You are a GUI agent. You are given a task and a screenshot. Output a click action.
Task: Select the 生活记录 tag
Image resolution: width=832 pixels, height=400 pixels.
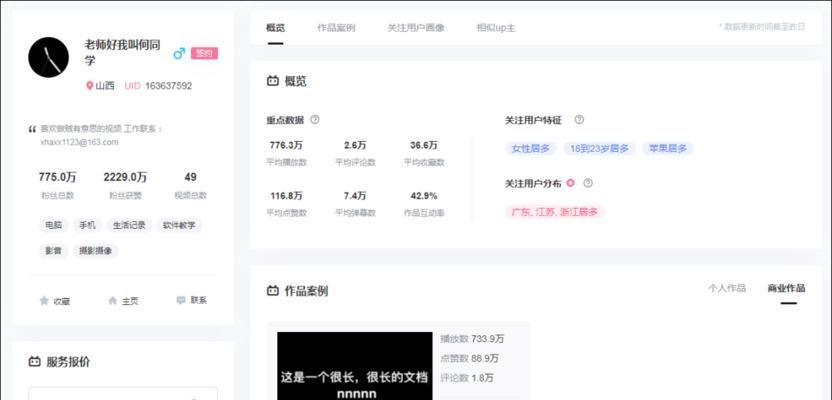pos(129,225)
